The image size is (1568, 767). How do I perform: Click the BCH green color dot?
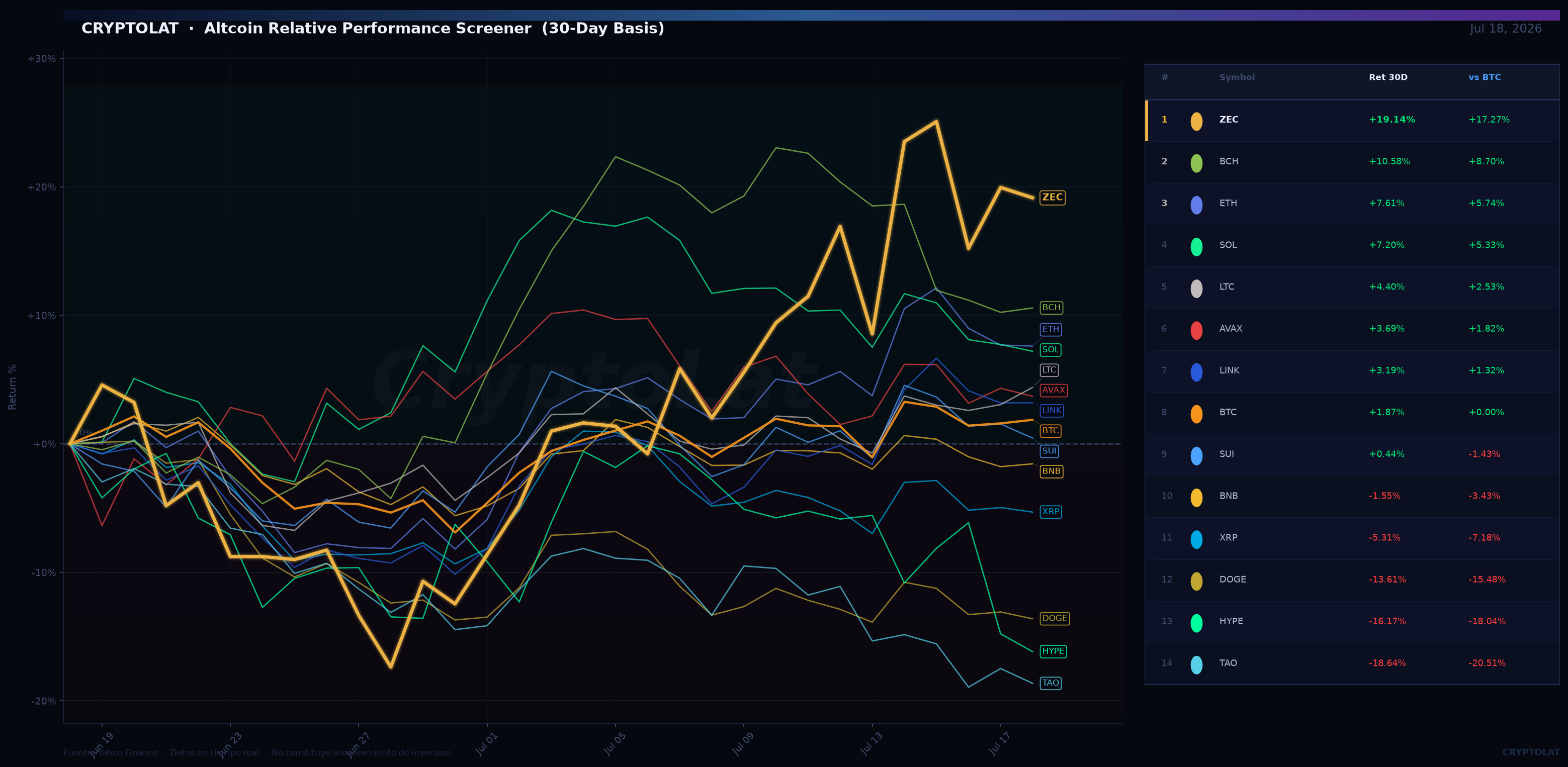click(x=1196, y=163)
